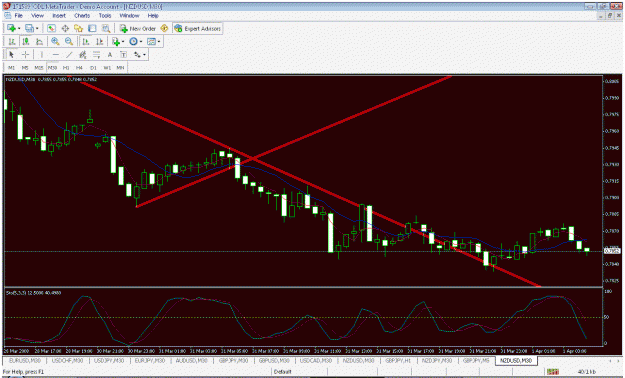625x378 pixels.
Task: Click the Indicators list icon
Action: tap(116, 41)
